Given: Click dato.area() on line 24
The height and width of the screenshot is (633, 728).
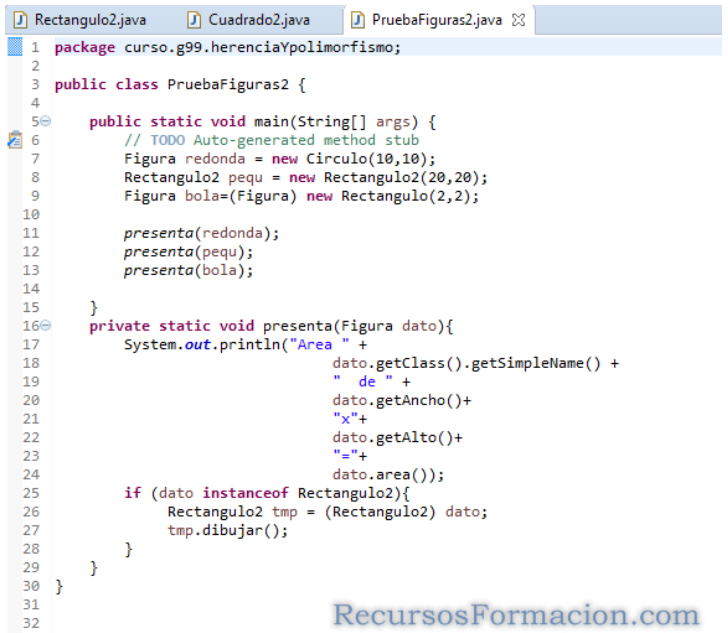Looking at the screenshot, I should point(380,475).
